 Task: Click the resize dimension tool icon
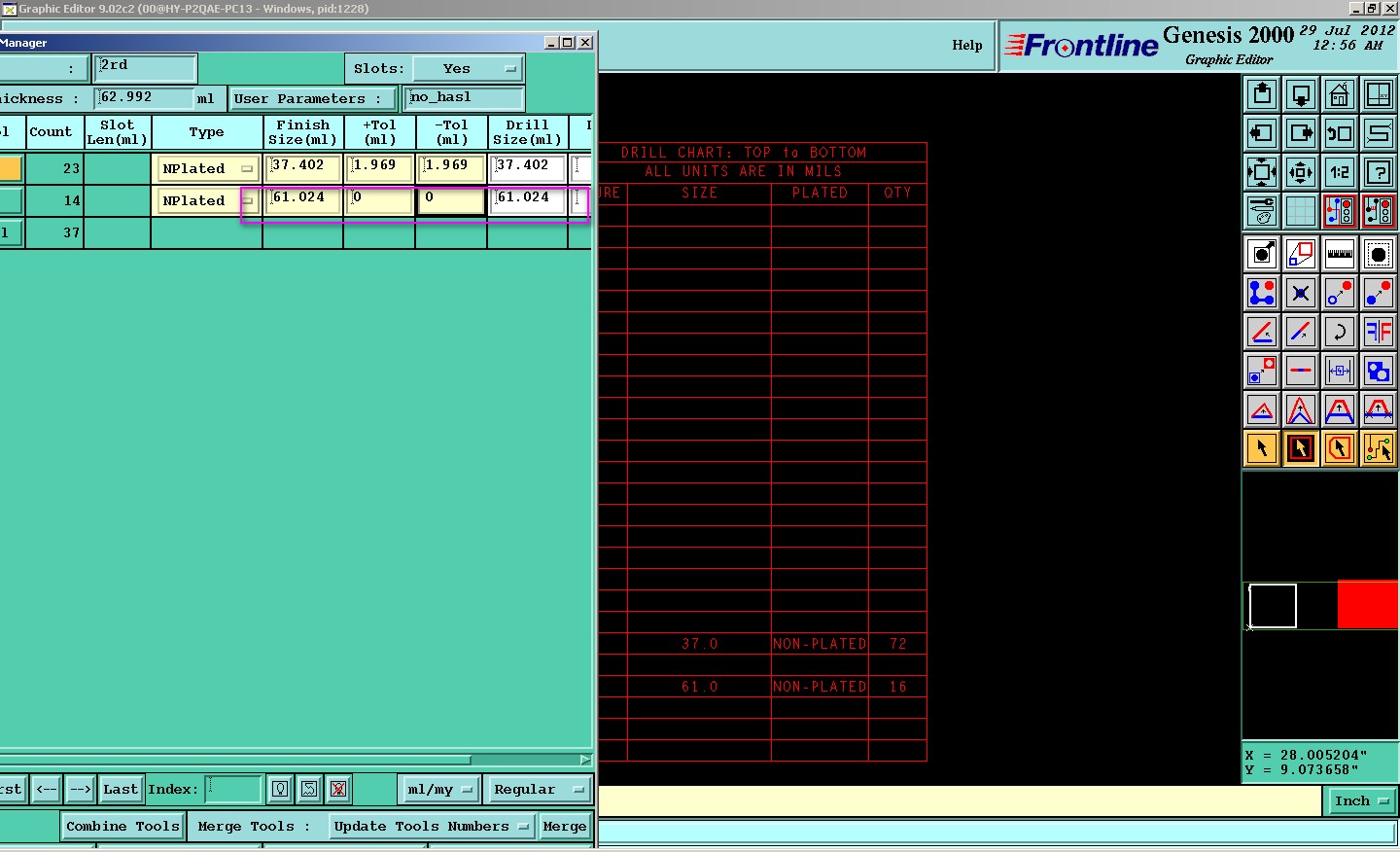coord(1340,371)
